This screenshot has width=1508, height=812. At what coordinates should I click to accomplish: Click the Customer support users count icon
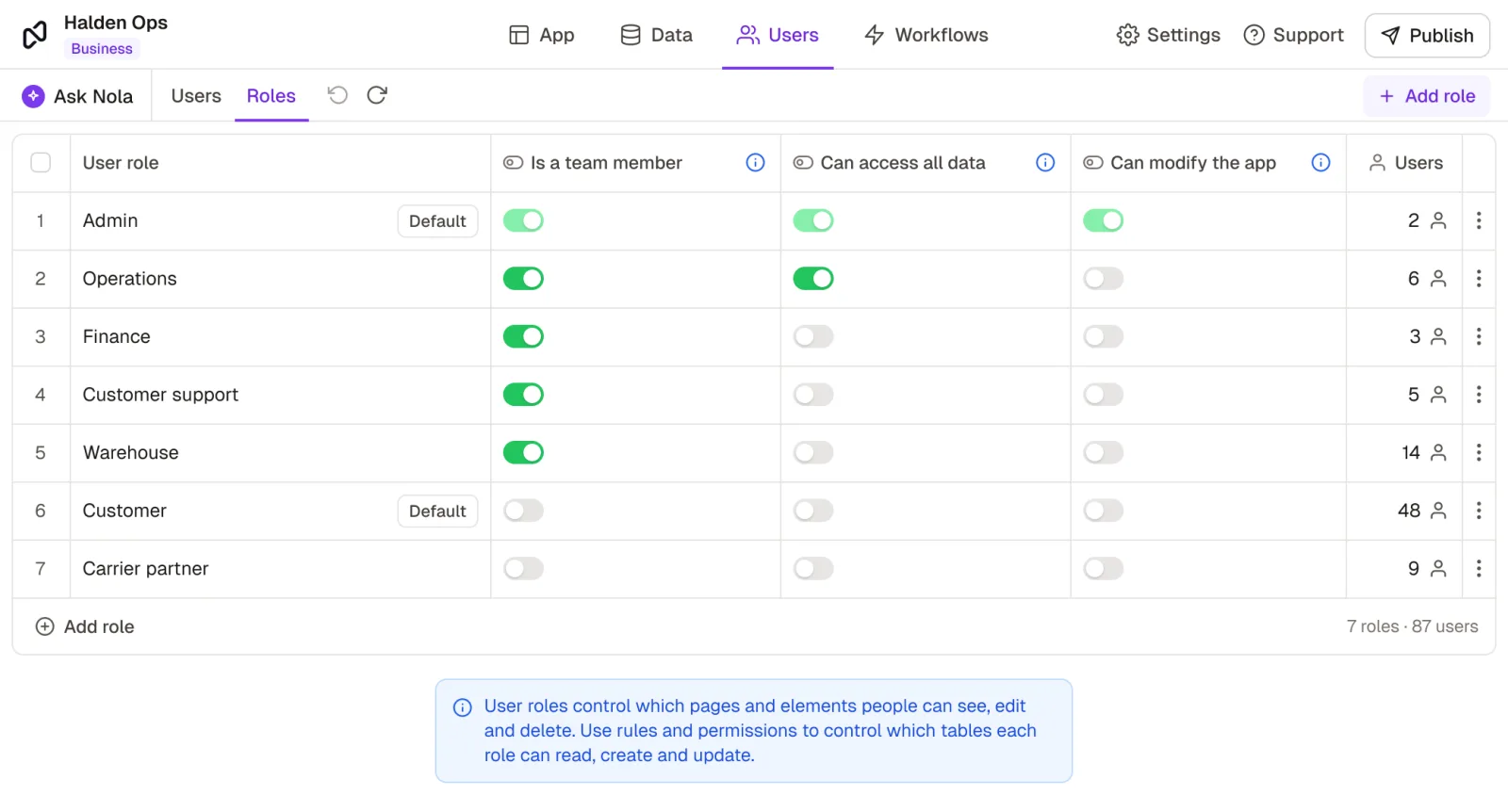1438,395
